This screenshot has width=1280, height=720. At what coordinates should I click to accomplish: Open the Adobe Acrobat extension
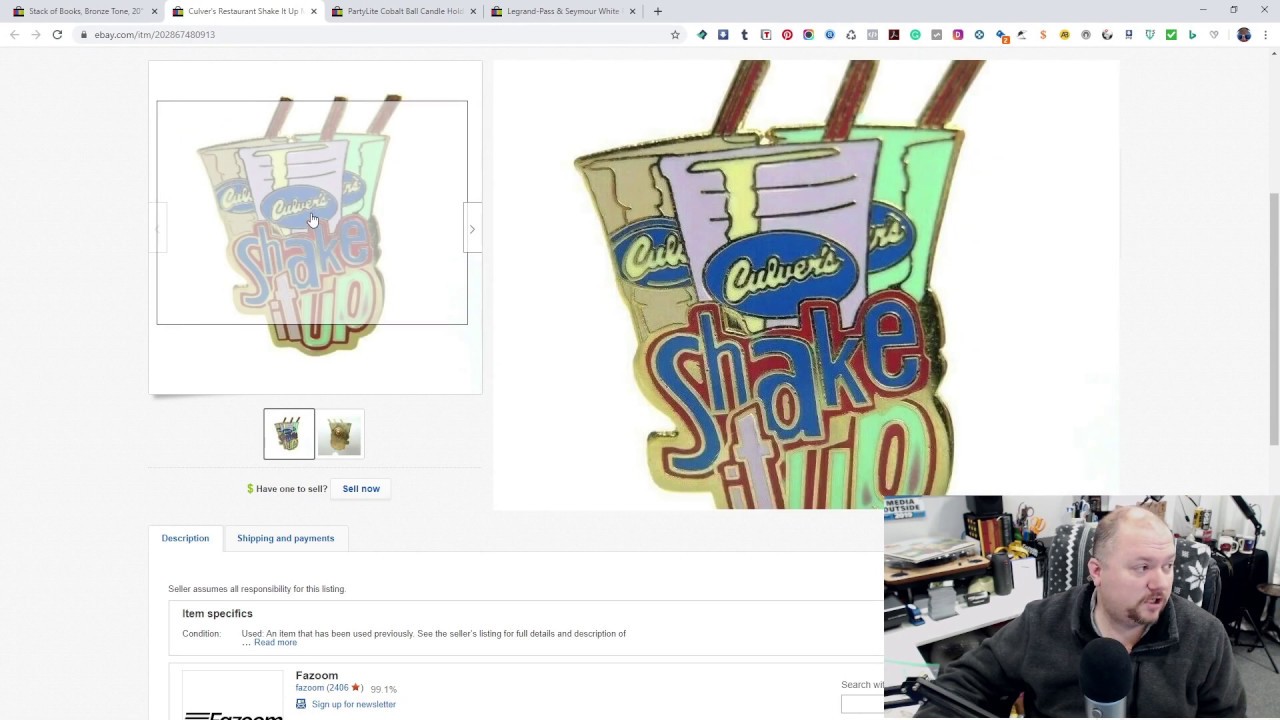click(x=894, y=35)
